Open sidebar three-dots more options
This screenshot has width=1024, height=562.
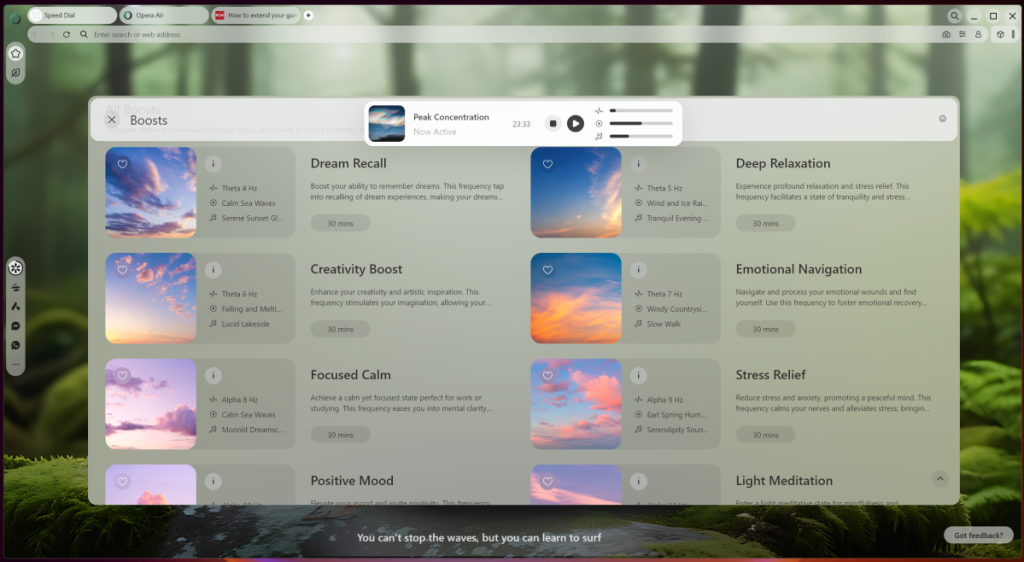click(x=16, y=364)
